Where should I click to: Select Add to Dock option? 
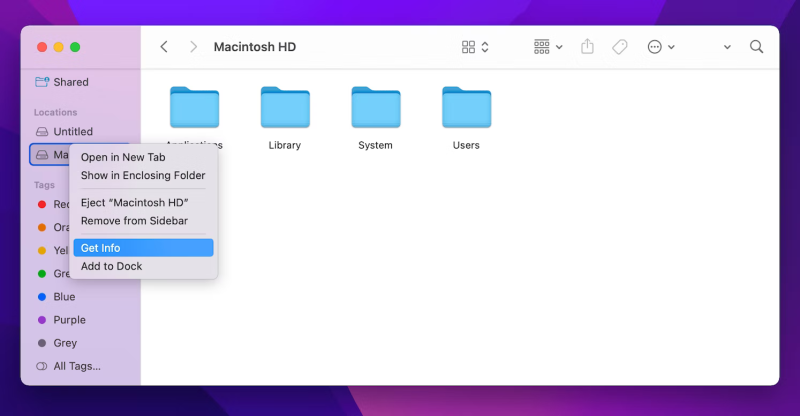(111, 266)
